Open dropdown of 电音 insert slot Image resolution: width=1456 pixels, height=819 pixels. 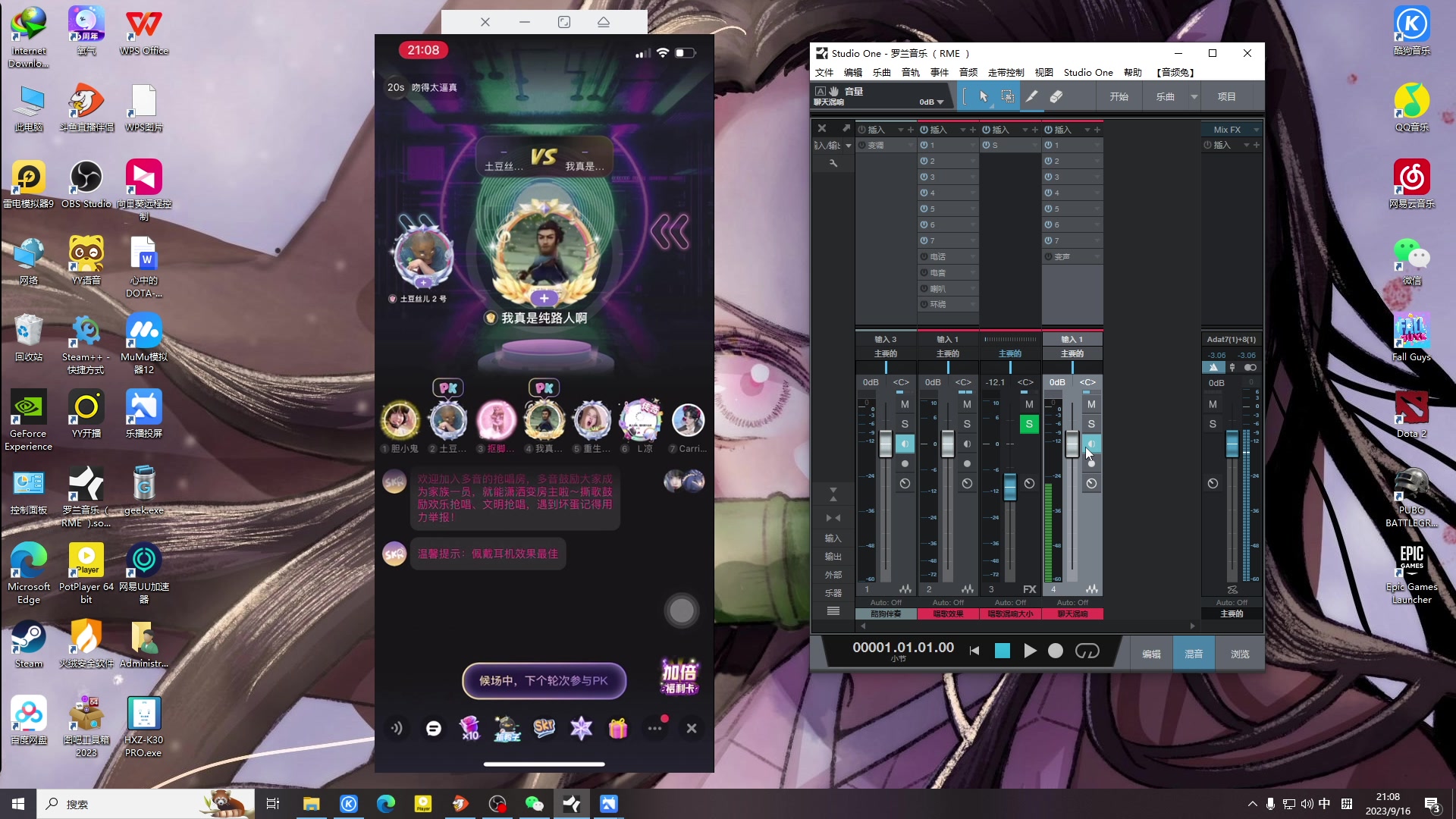pos(972,272)
